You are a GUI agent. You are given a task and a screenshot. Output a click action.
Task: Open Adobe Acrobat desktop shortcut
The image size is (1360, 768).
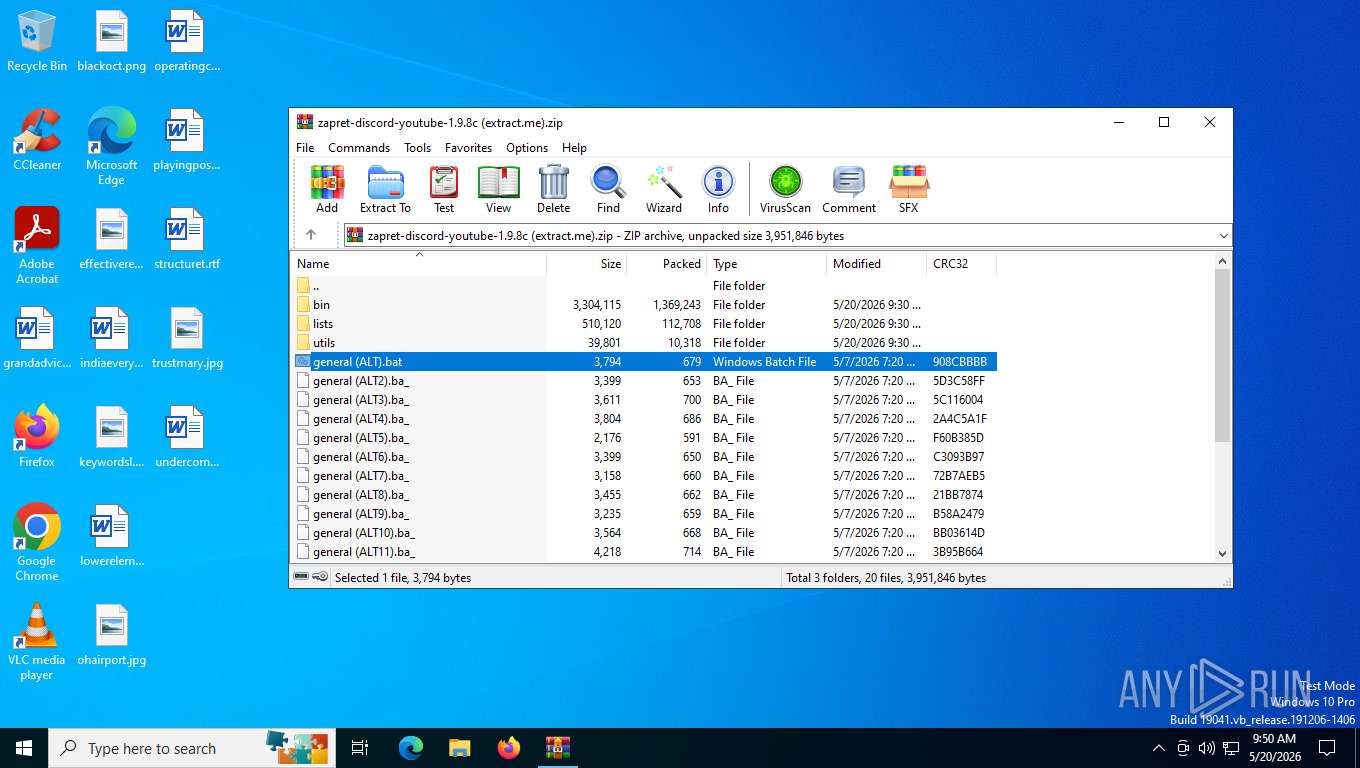tap(37, 245)
